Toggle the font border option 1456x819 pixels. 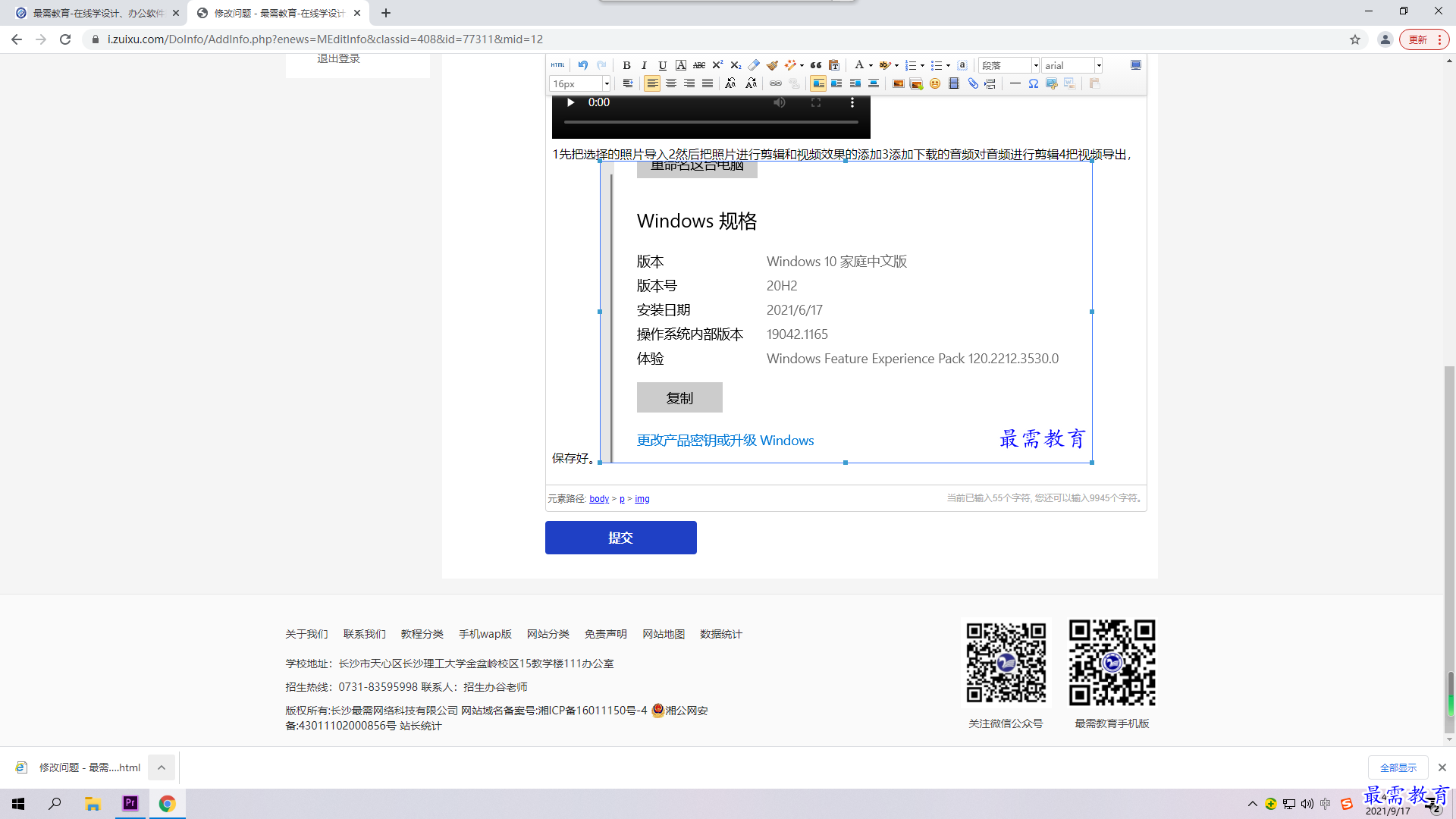pyautogui.click(x=681, y=65)
